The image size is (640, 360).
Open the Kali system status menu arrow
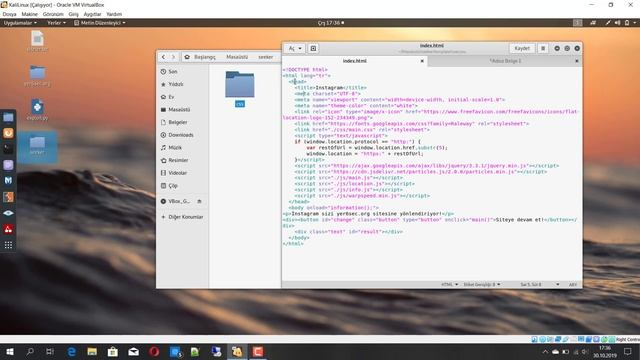click(635, 23)
